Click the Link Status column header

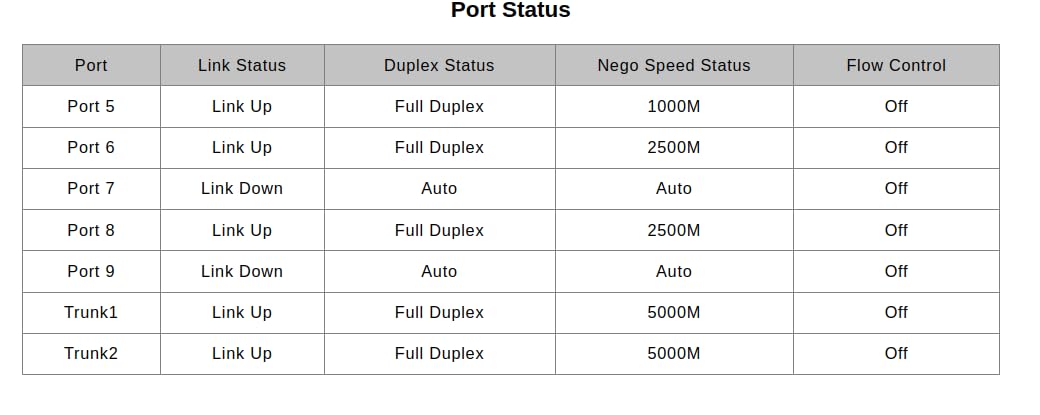[242, 66]
